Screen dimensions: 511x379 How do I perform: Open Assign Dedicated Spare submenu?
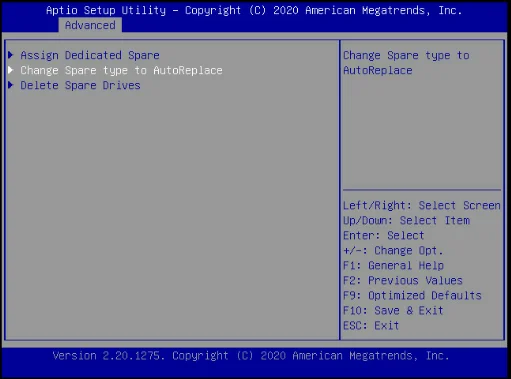coord(90,55)
